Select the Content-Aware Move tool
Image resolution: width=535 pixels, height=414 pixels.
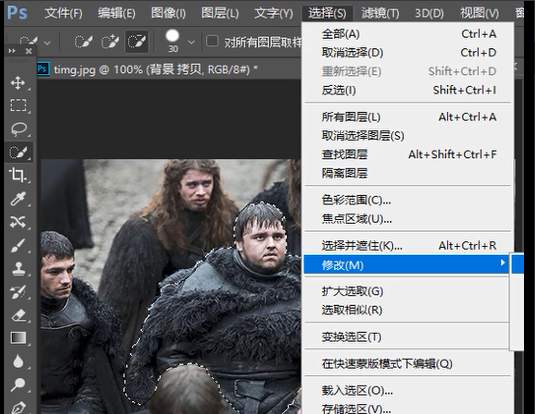coord(18,222)
